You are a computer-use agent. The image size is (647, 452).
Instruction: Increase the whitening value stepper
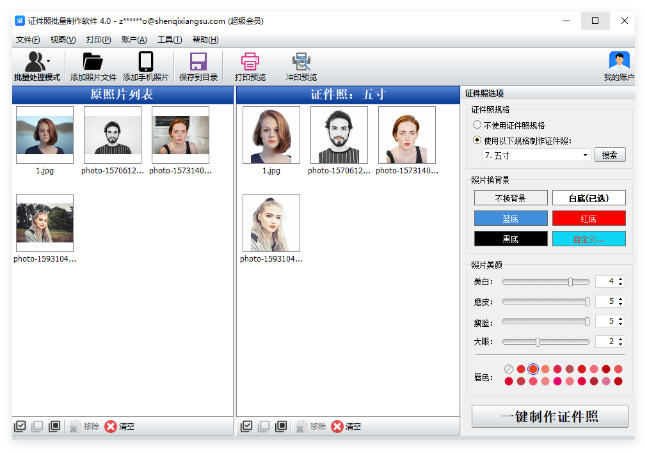[620, 279]
